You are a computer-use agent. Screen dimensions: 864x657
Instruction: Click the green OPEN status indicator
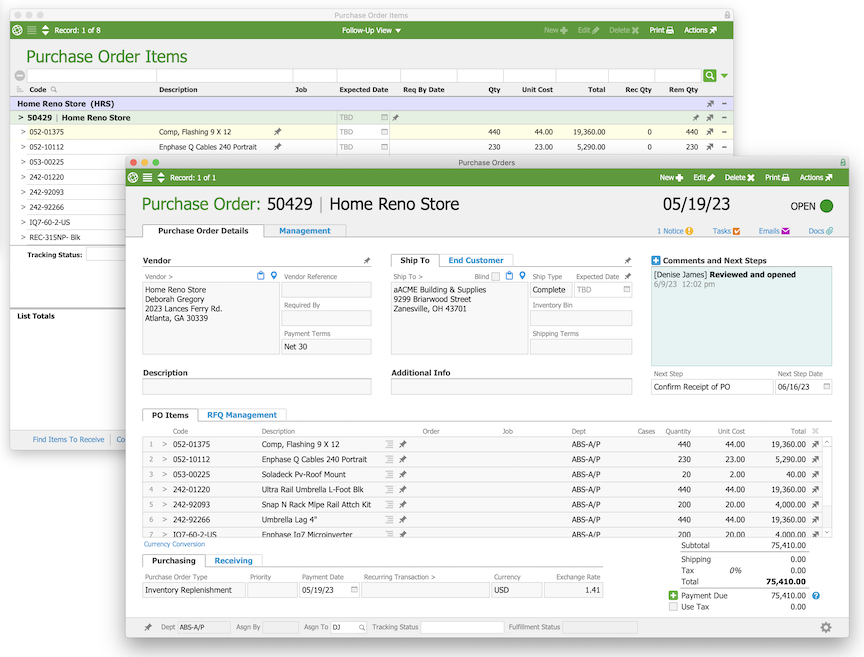pyautogui.click(x=826, y=207)
